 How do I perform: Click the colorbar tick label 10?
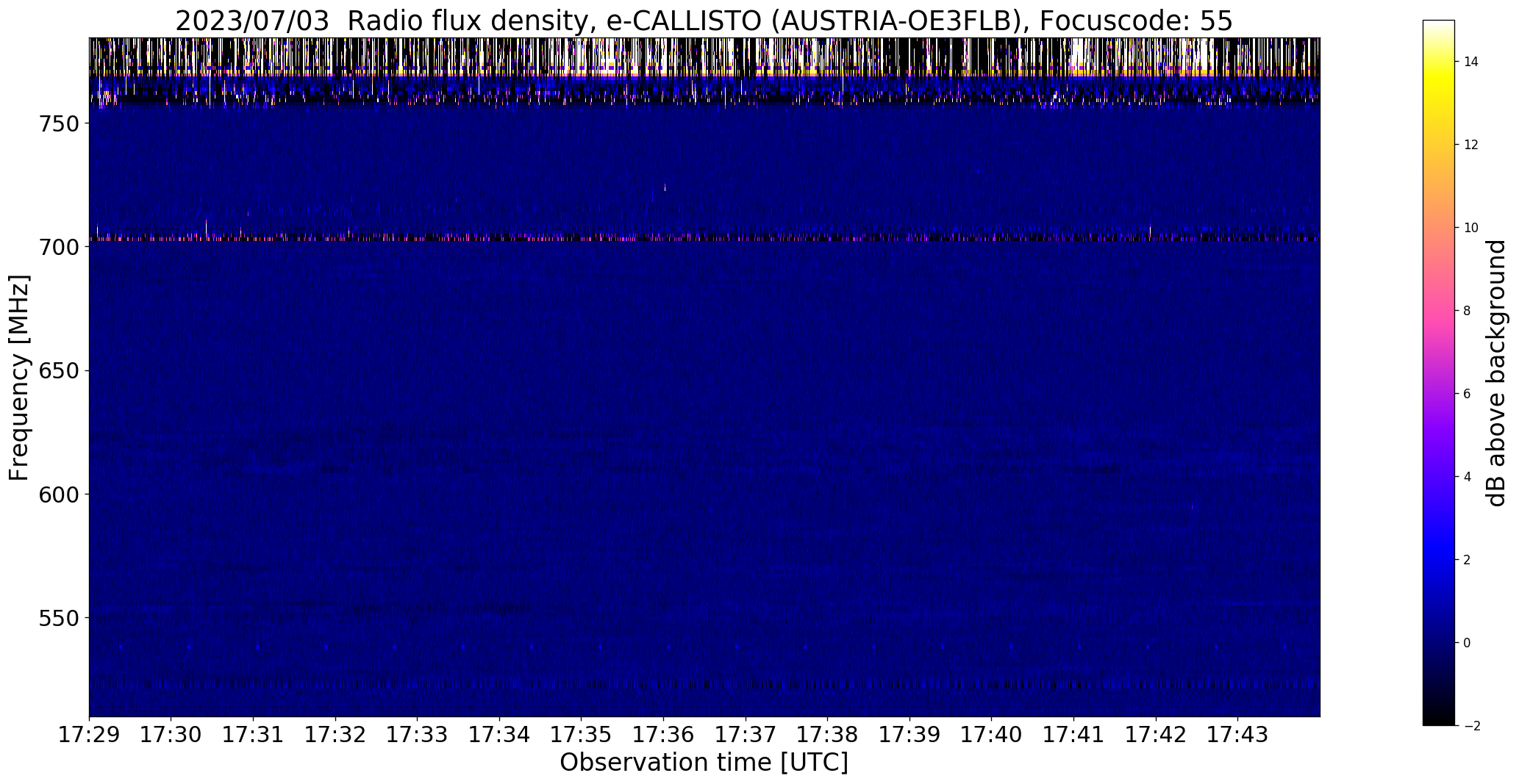pyautogui.click(x=1471, y=228)
